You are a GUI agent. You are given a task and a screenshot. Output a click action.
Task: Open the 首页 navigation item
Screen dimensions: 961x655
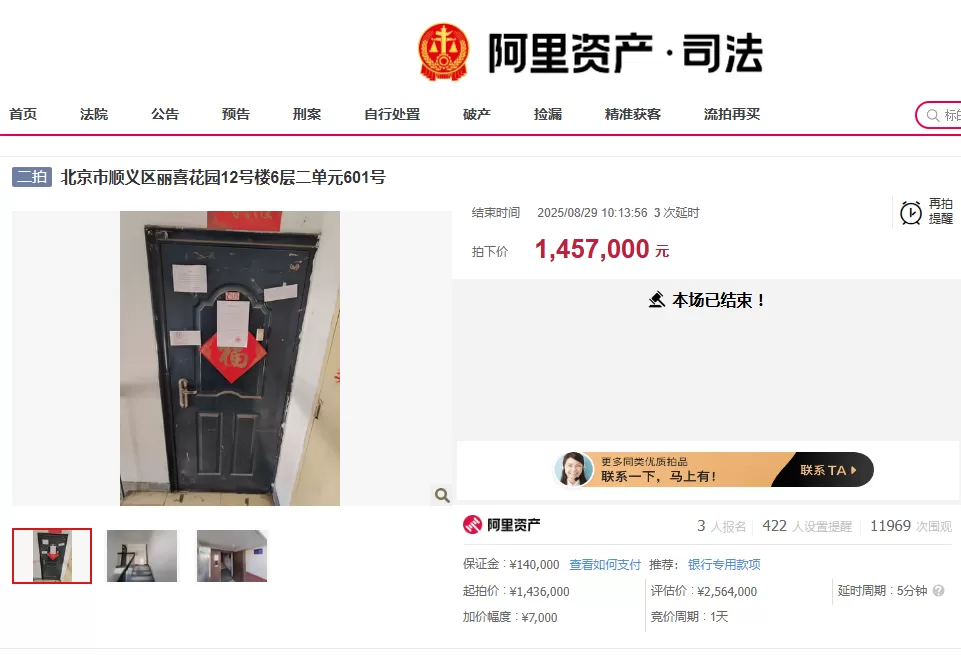coord(23,114)
